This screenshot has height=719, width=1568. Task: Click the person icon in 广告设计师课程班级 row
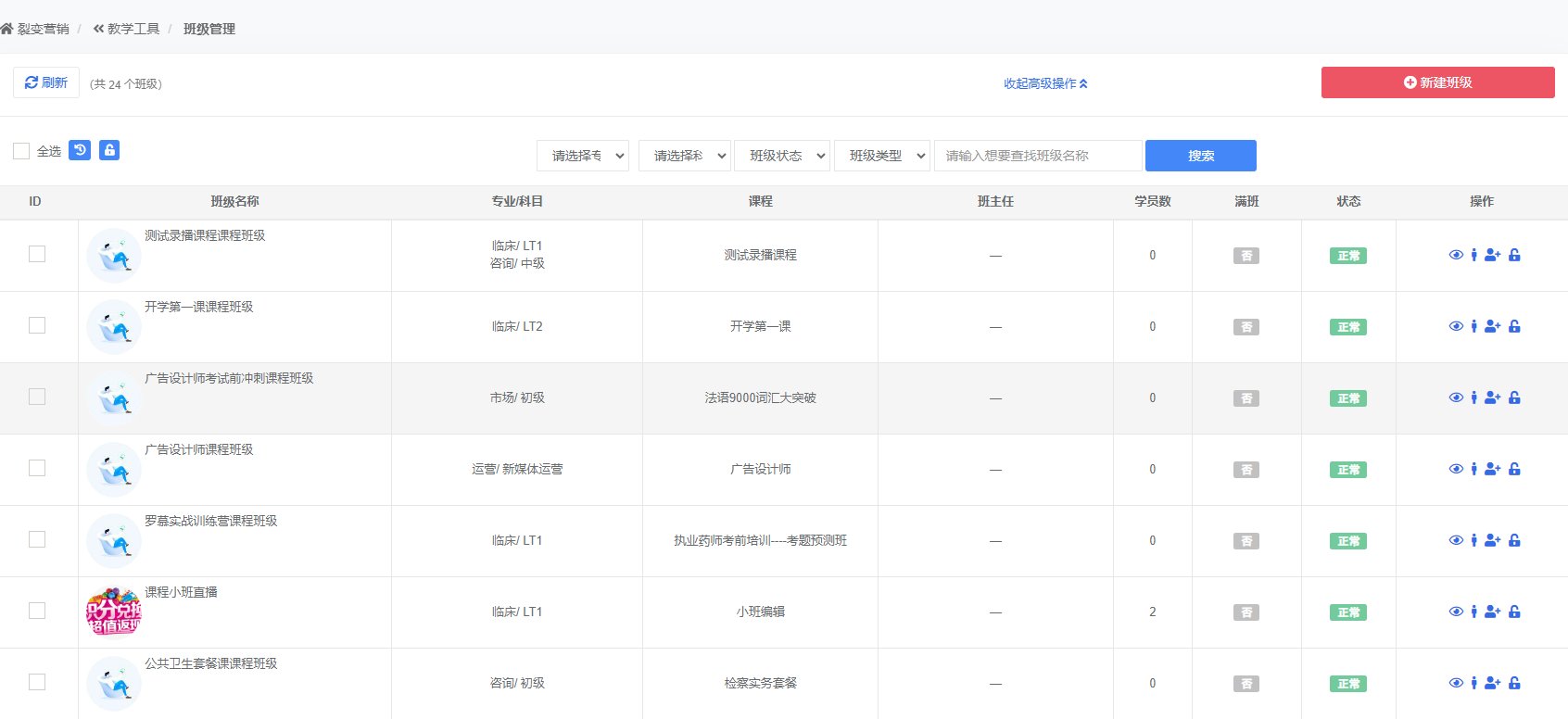(x=1473, y=469)
